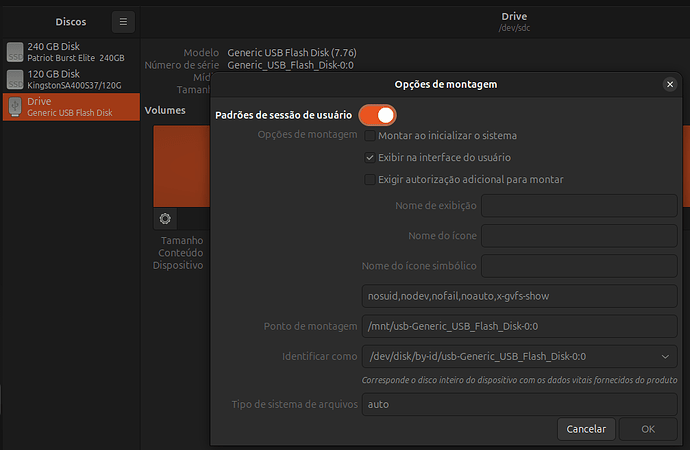
Task: Enable Montar ao inicializar o sistema
Action: pyautogui.click(x=370, y=135)
